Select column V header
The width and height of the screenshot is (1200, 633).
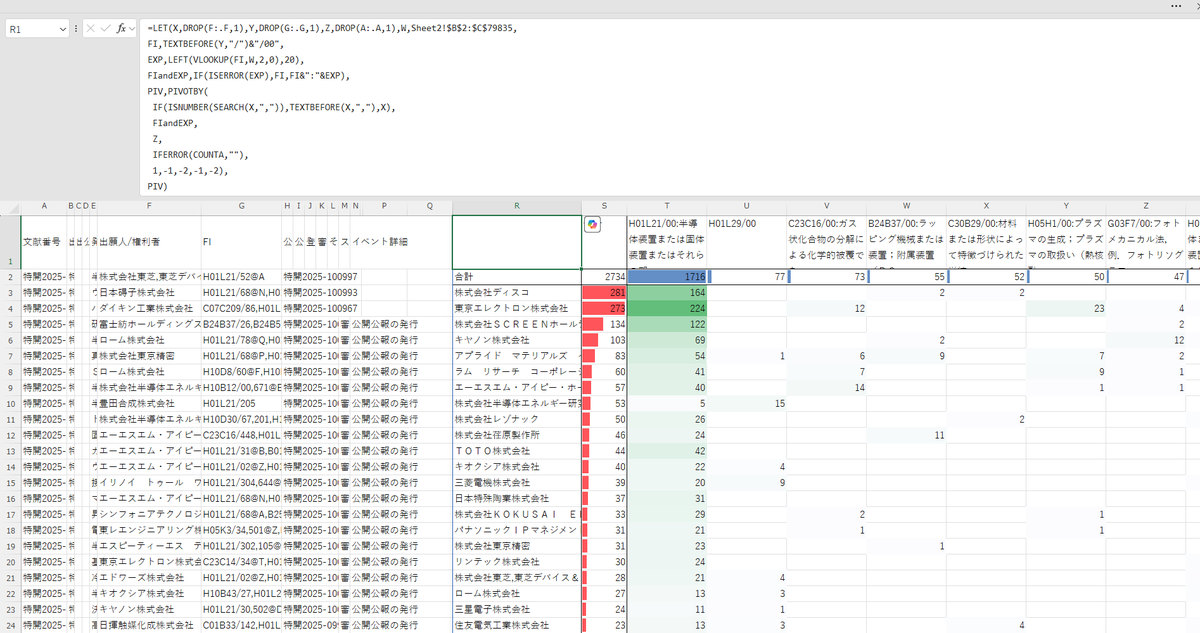point(826,206)
